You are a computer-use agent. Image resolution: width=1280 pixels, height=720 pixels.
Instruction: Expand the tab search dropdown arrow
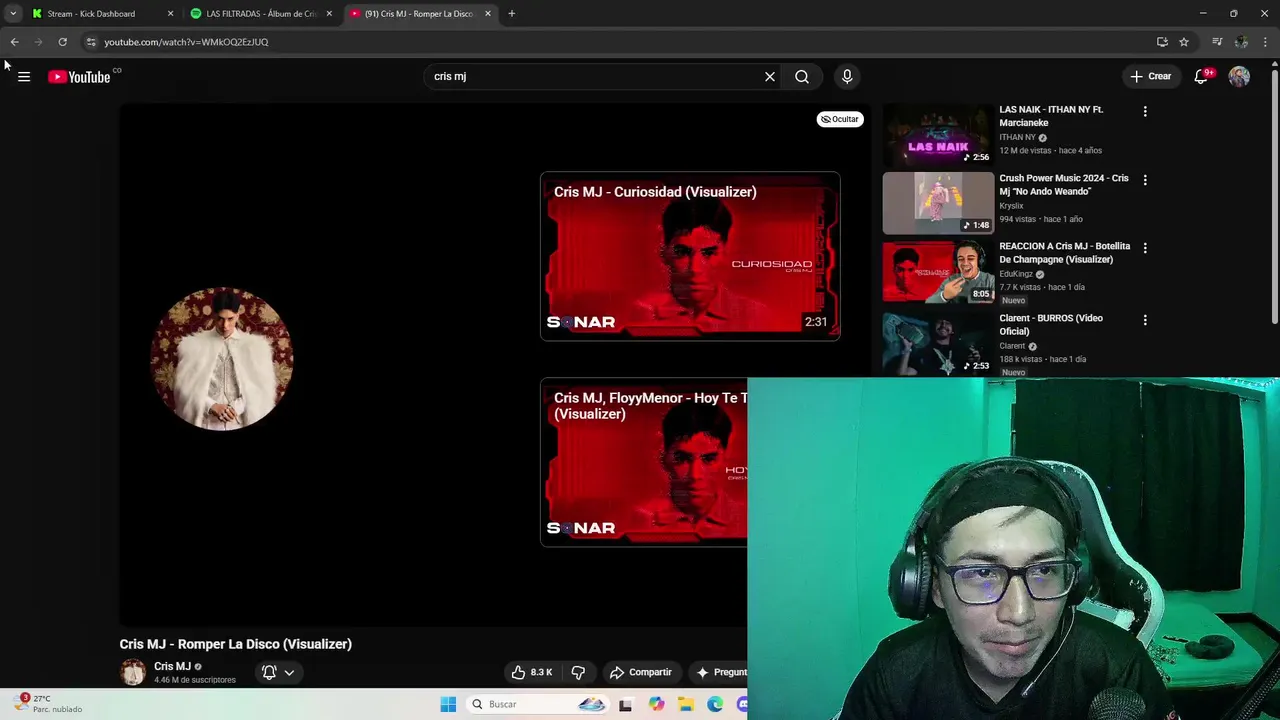coord(12,14)
